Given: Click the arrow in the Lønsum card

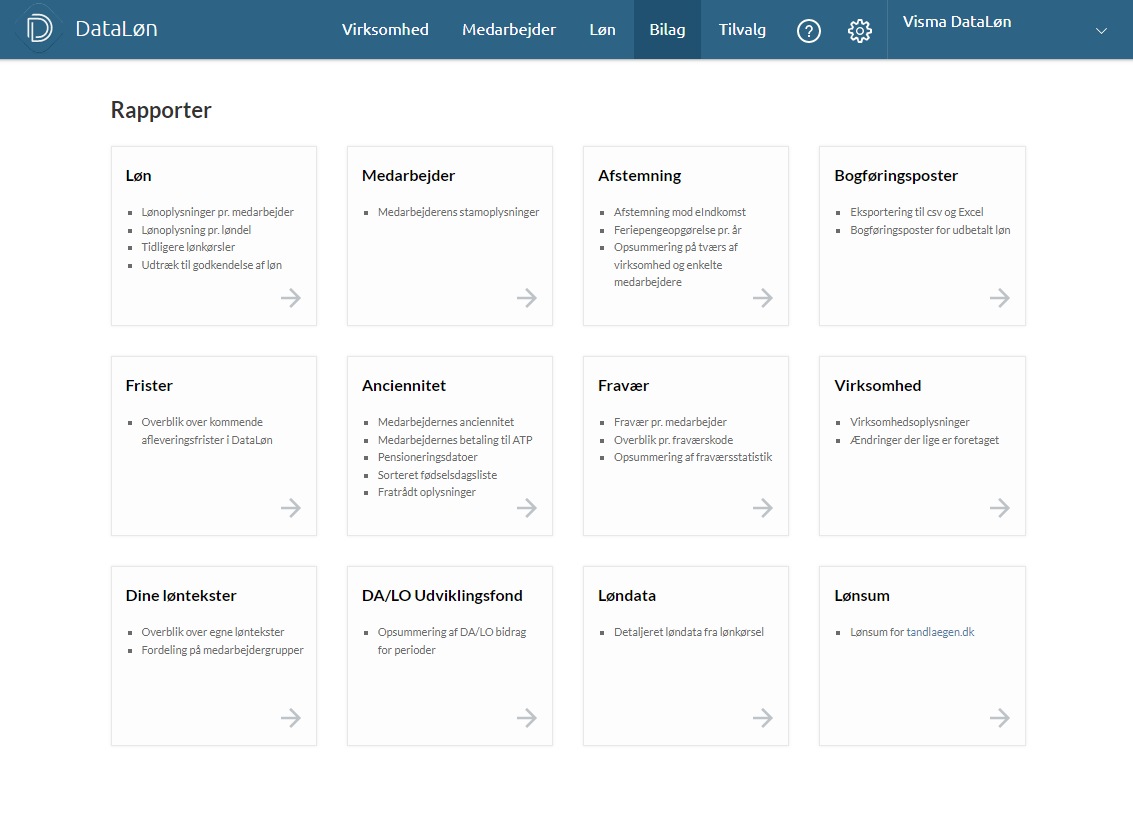Looking at the screenshot, I should [999, 718].
